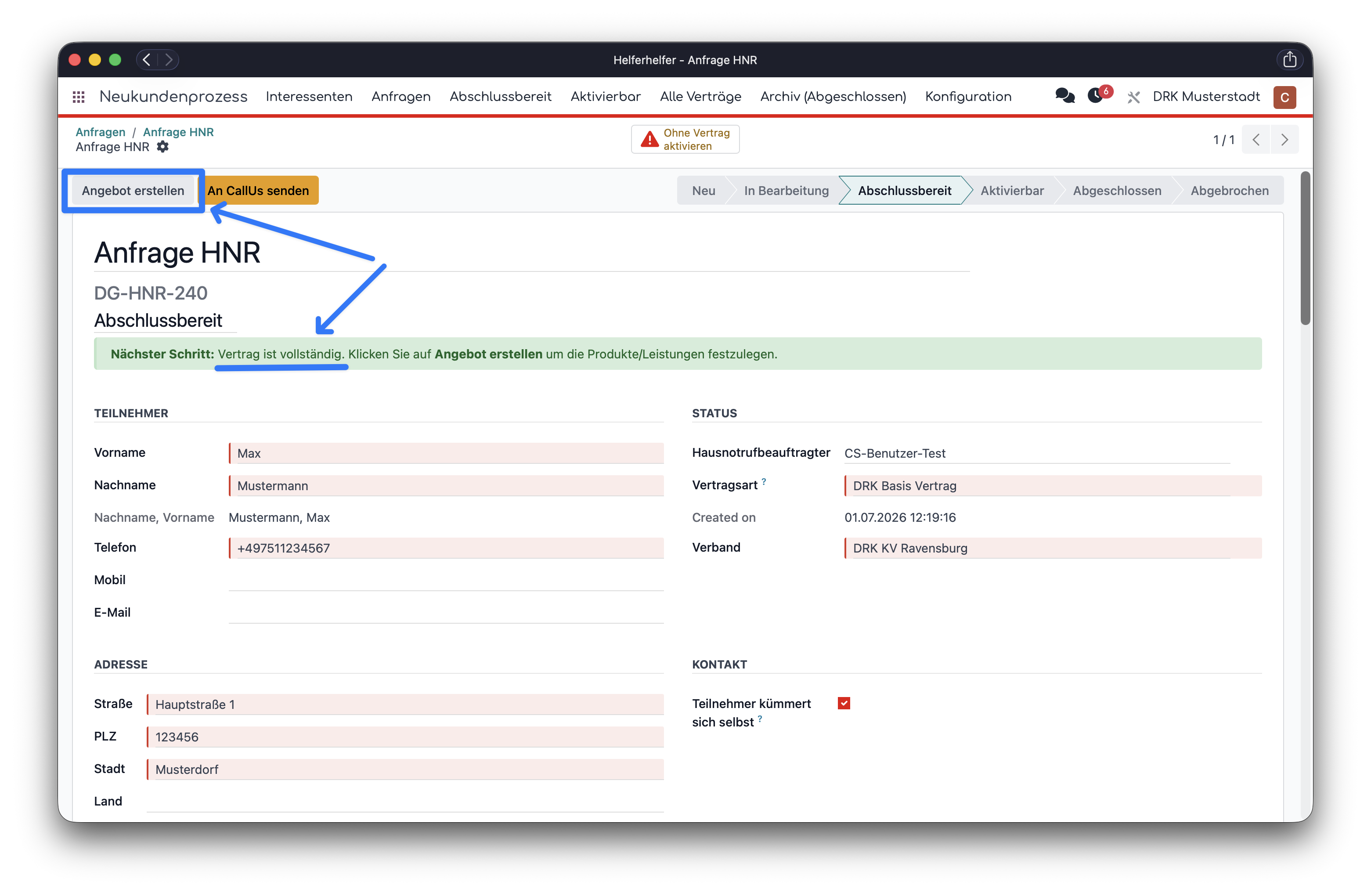Set status to Abgeschlossen
The width and height of the screenshot is (1371, 896).
[x=1117, y=191]
